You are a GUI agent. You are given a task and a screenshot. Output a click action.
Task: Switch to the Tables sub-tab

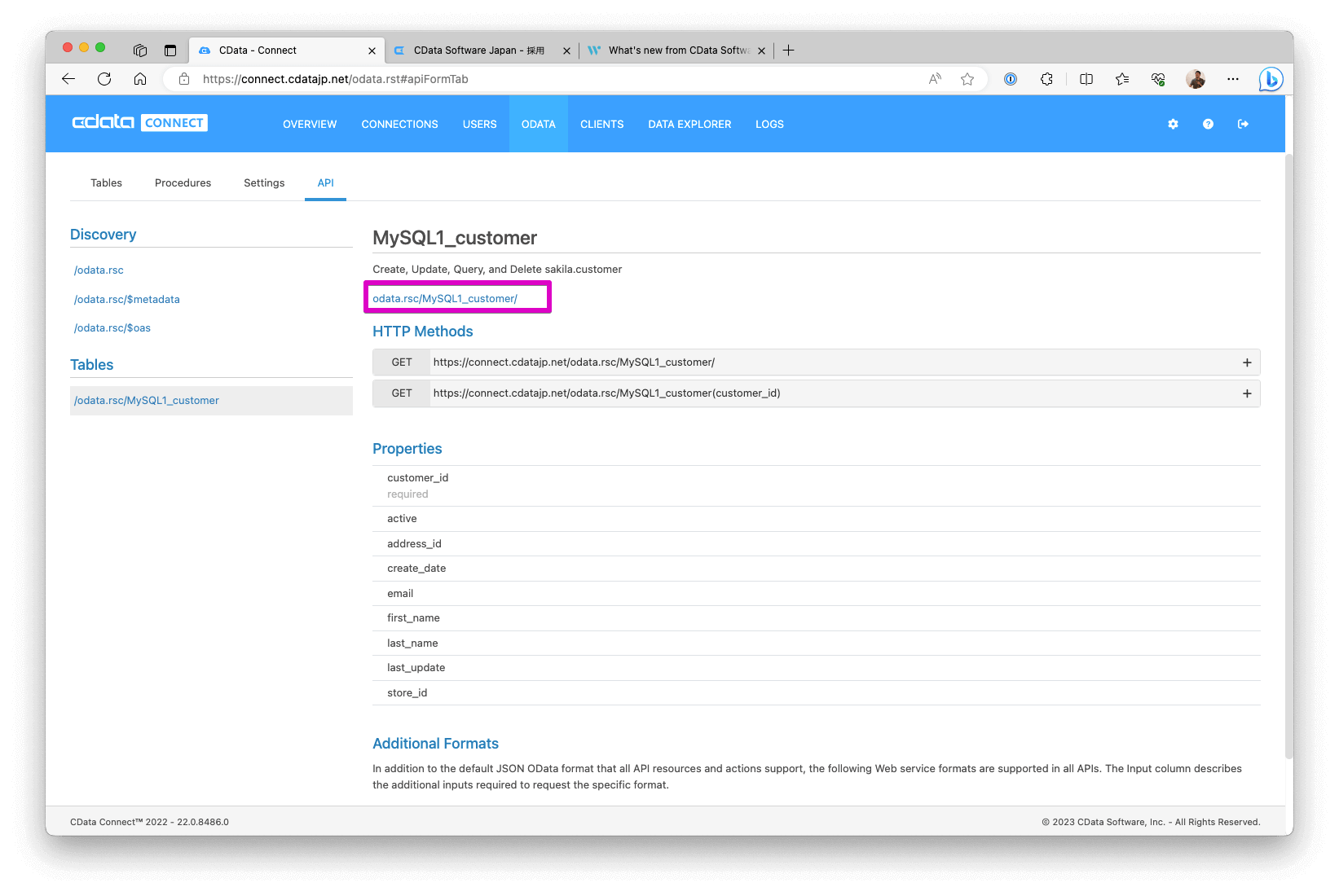point(106,183)
